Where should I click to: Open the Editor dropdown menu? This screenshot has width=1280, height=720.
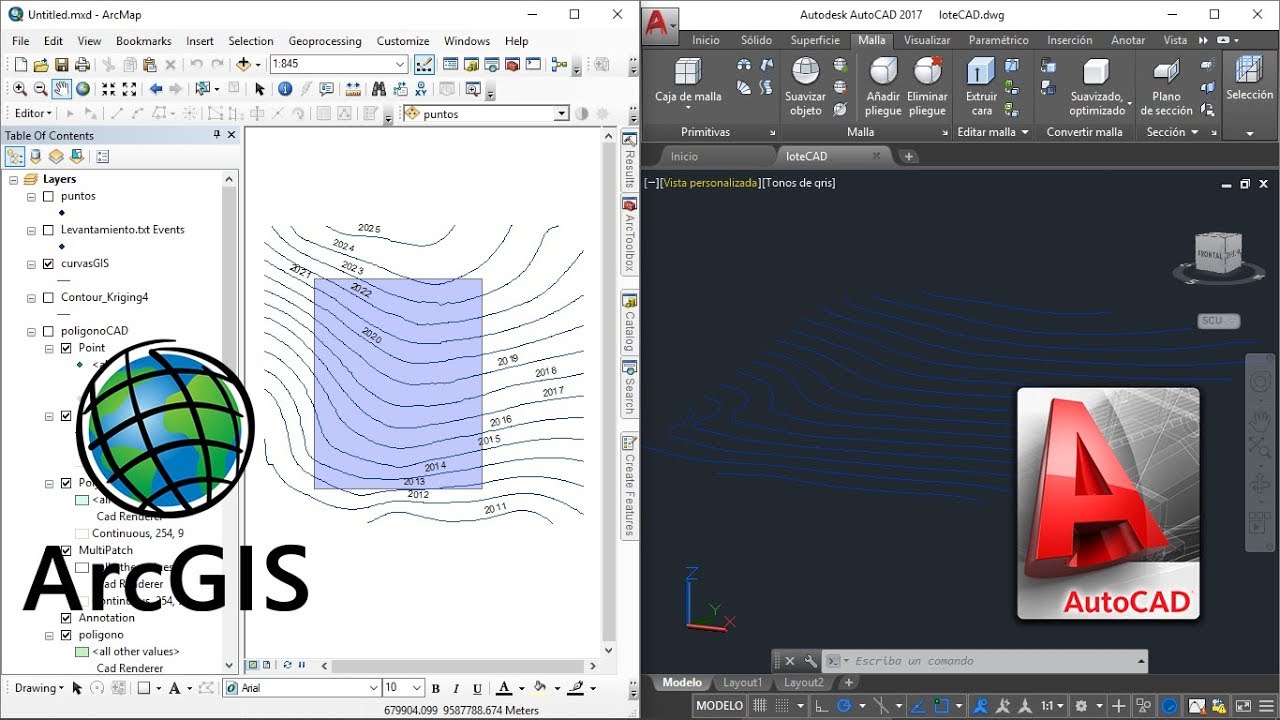(x=35, y=114)
